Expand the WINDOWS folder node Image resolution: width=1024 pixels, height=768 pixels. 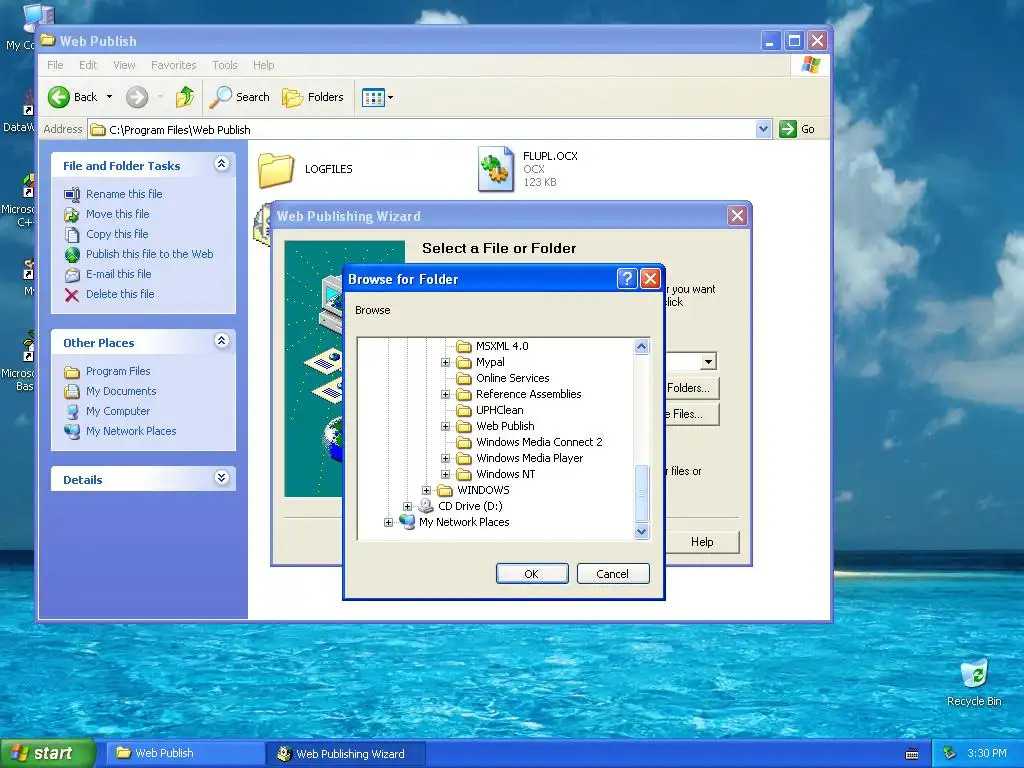[x=426, y=490]
